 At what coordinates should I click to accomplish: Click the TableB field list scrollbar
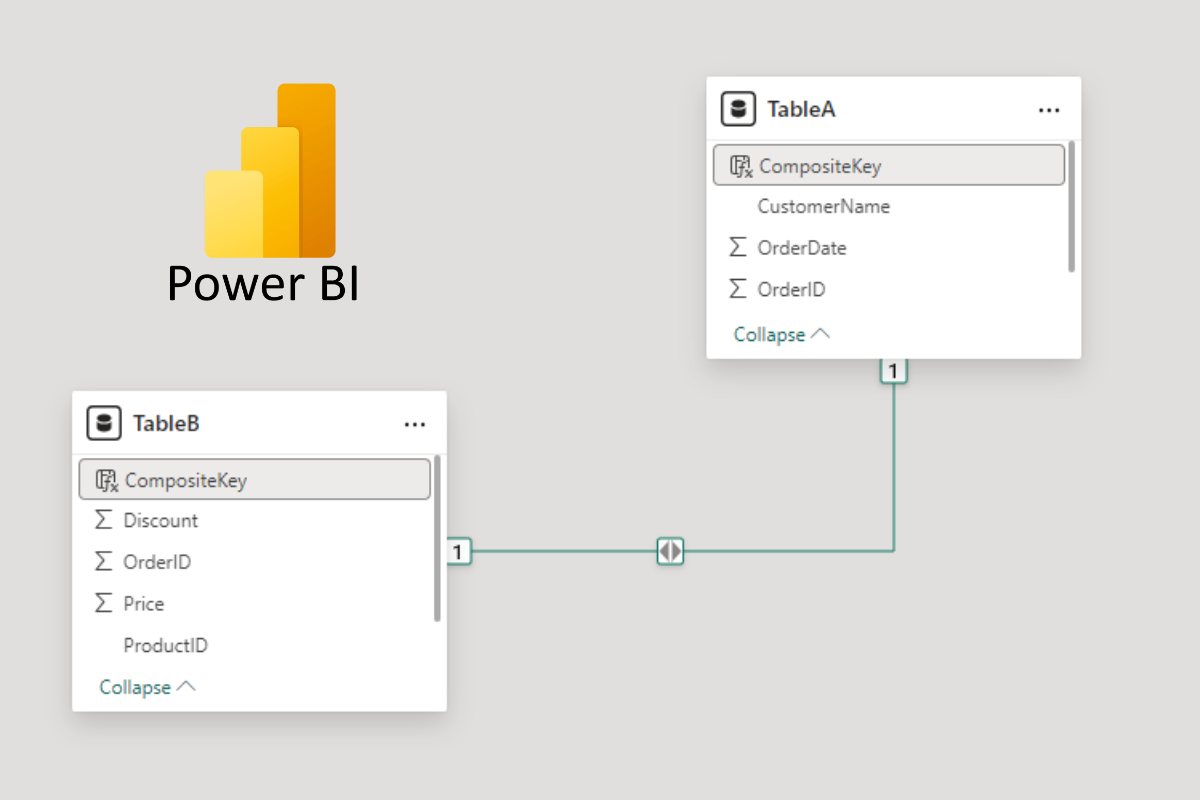point(437,540)
